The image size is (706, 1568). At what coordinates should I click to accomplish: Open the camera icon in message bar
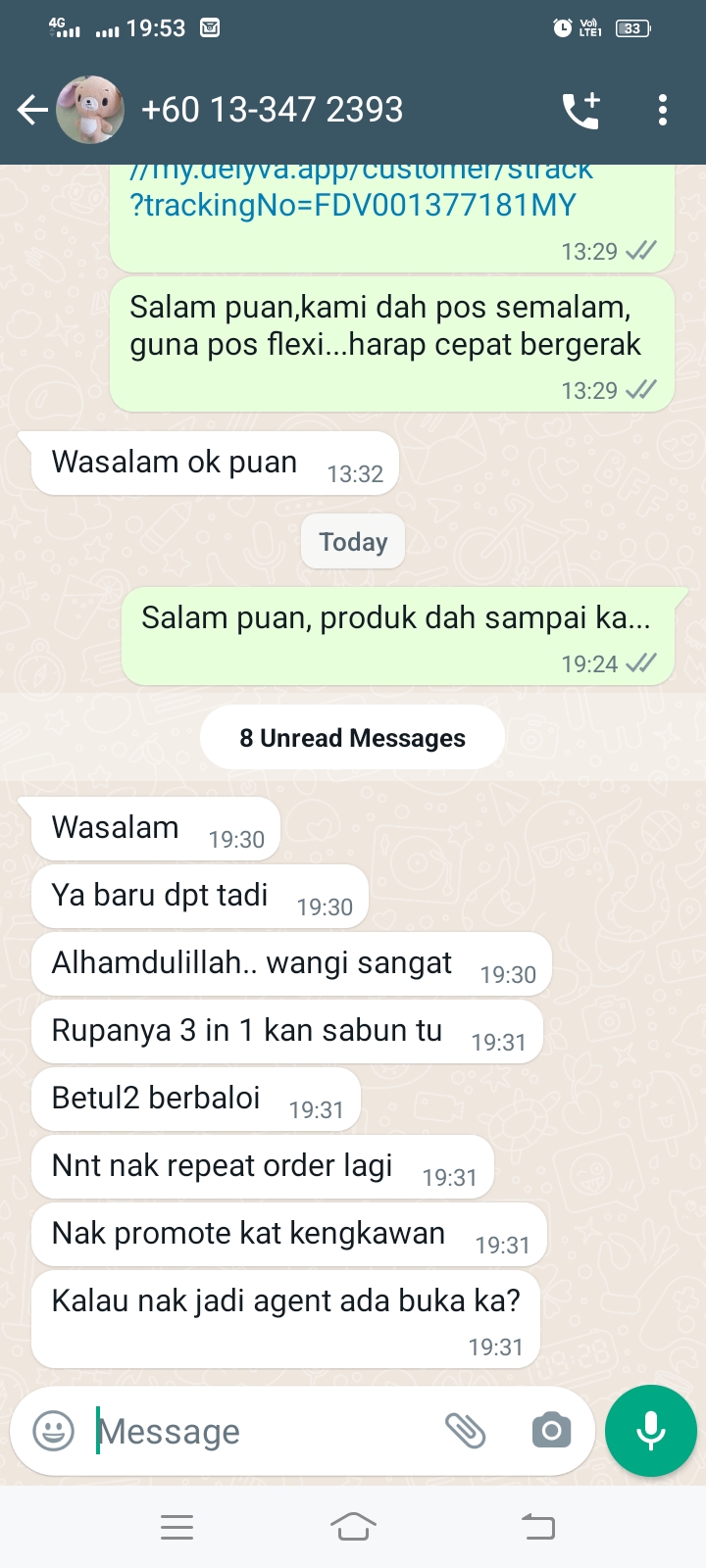click(x=551, y=1431)
